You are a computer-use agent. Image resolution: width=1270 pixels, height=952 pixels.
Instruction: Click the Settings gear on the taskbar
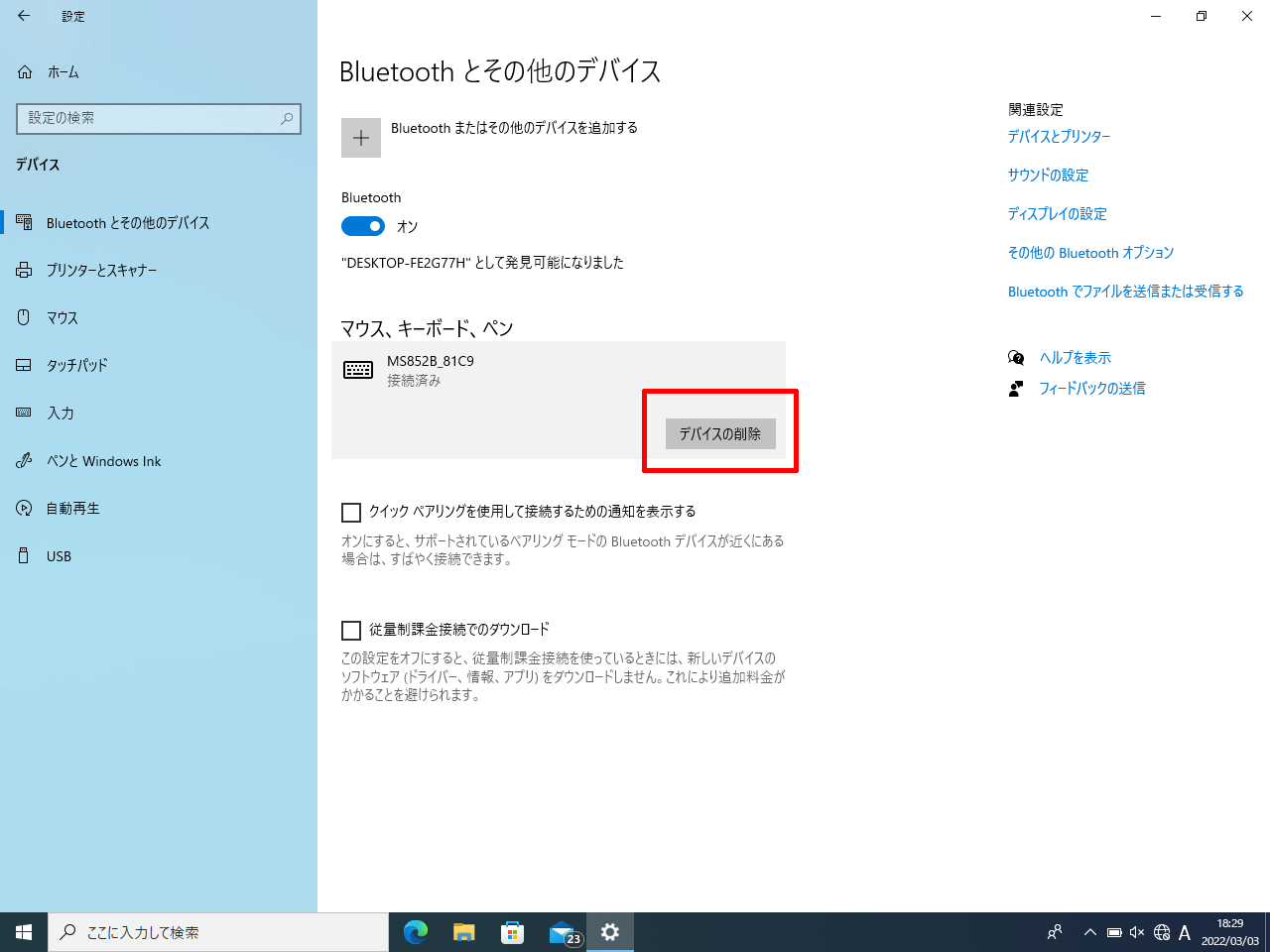610,932
